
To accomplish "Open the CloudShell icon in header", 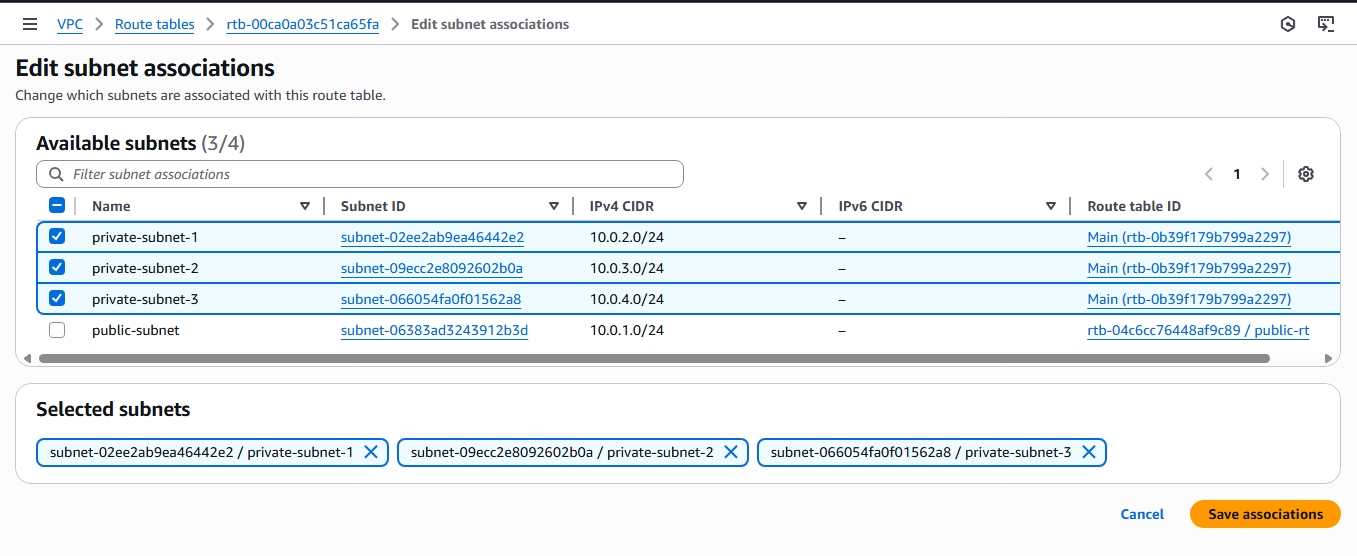I will coord(1326,24).
